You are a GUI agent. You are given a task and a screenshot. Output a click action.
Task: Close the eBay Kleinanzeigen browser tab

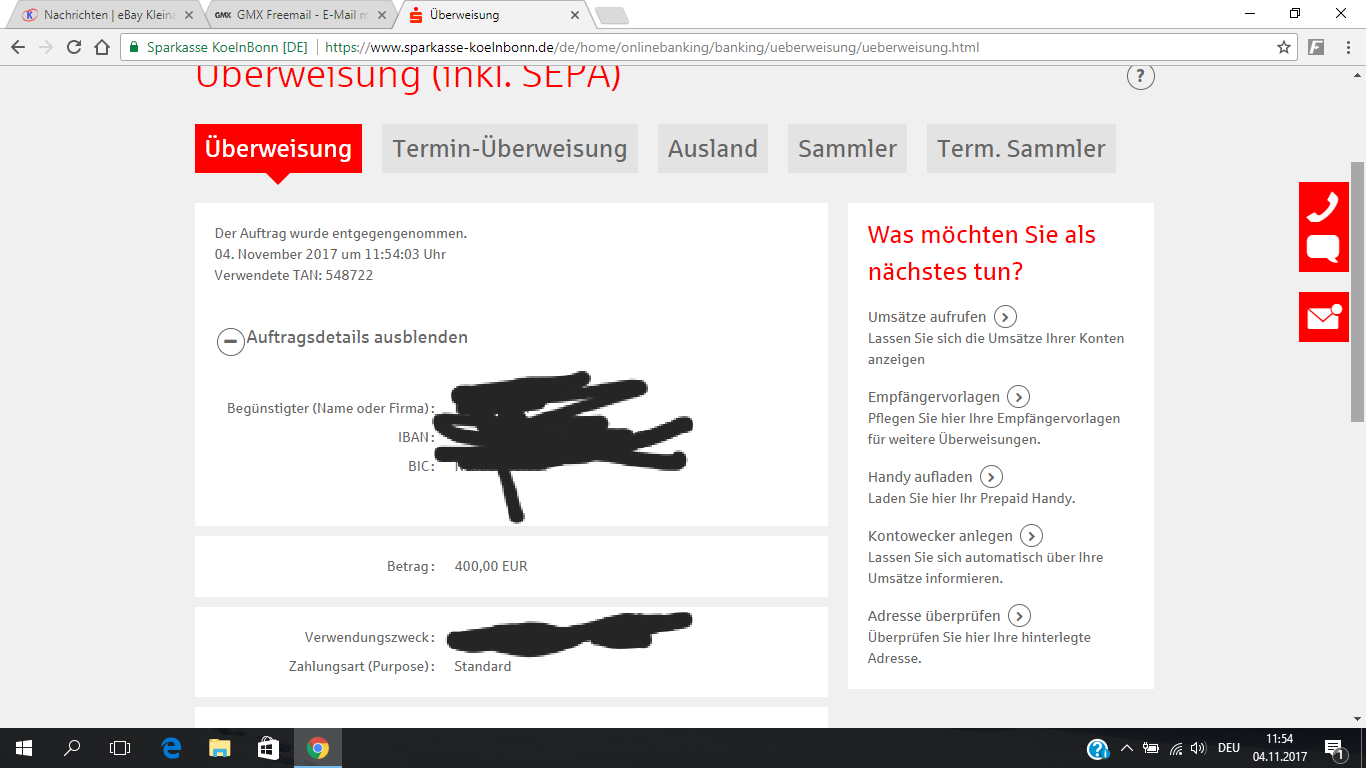(x=189, y=15)
